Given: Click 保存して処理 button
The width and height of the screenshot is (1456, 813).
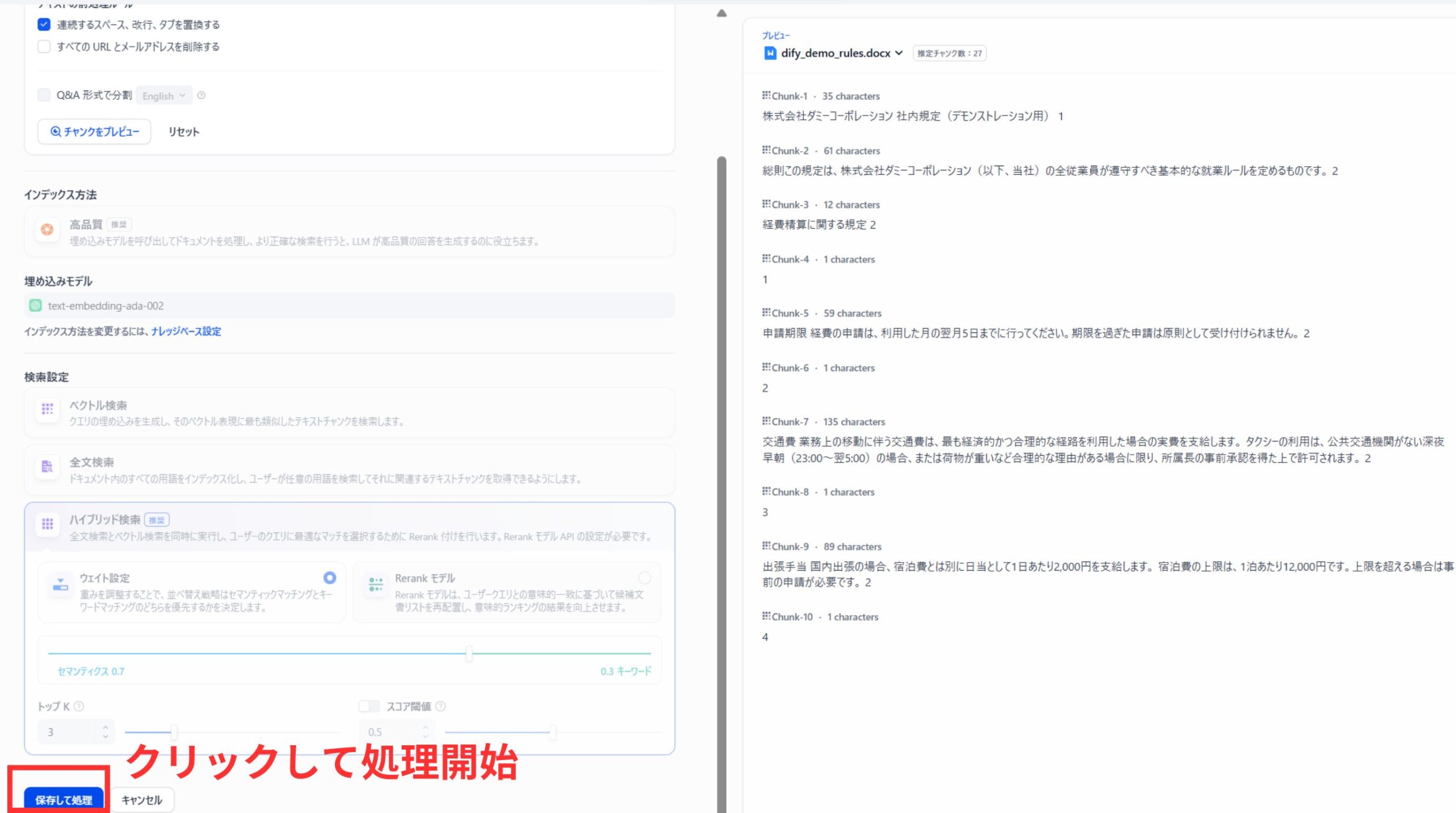Looking at the screenshot, I should (x=64, y=799).
